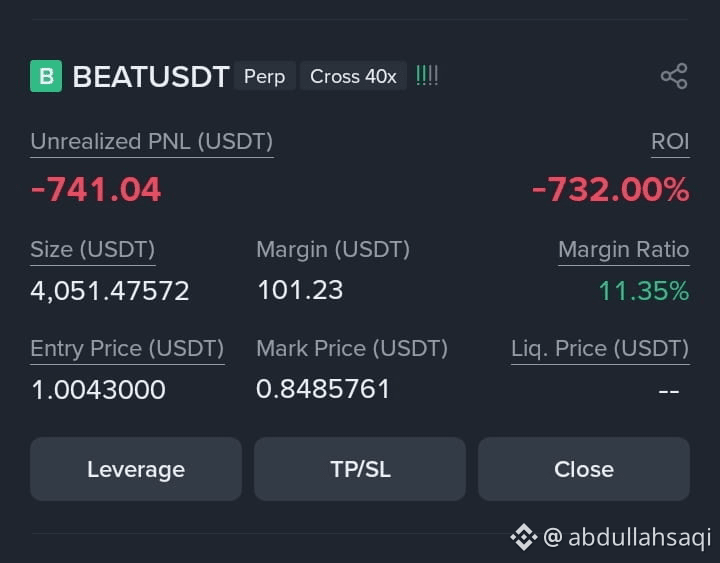Close the BEATUSDT position
The image size is (720, 563).
tap(584, 469)
